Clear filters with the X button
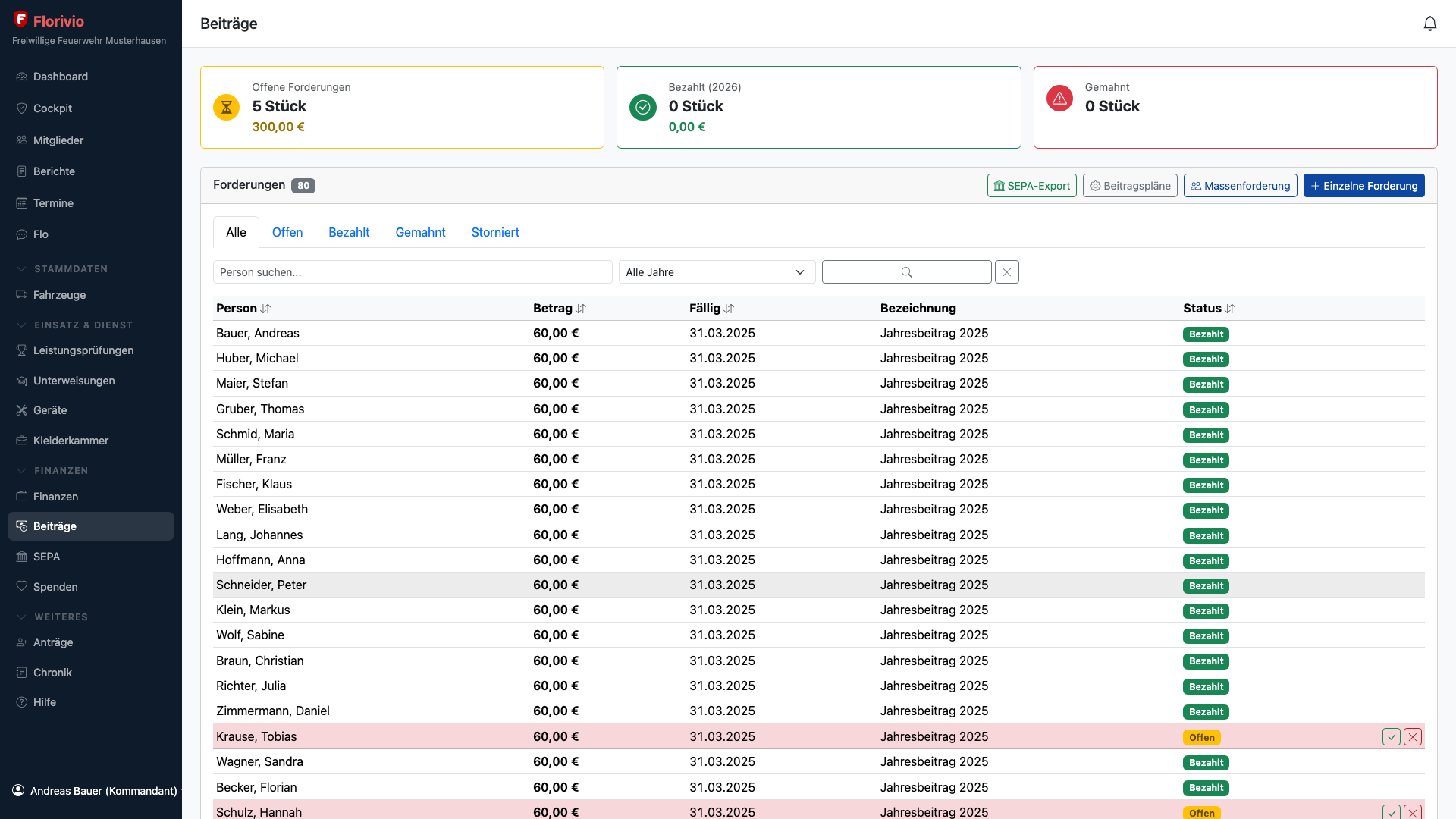The width and height of the screenshot is (1456, 819). (1006, 272)
